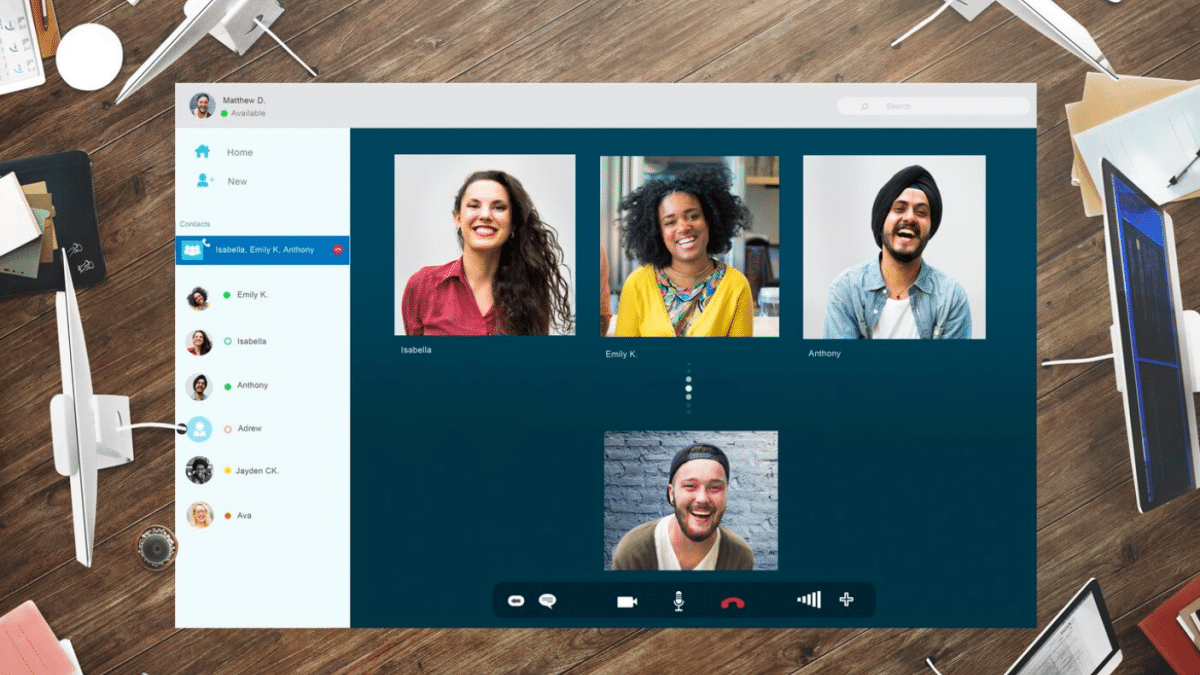Viewport: 1200px width, 675px height.
Task: Open the Jayden CK. contact entry
Action: [250, 470]
